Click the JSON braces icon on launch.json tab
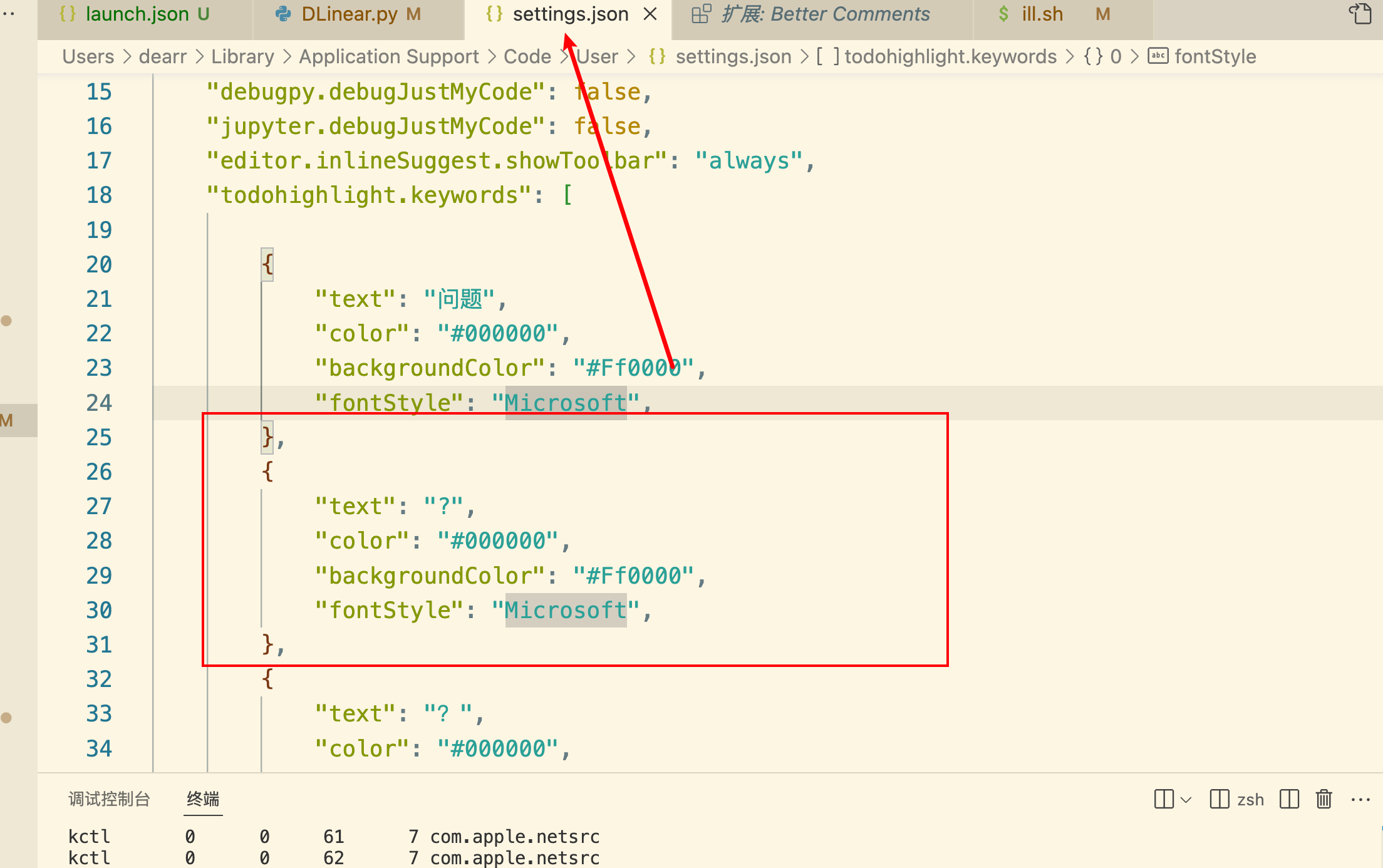This screenshot has height=868, width=1383. 68,14
